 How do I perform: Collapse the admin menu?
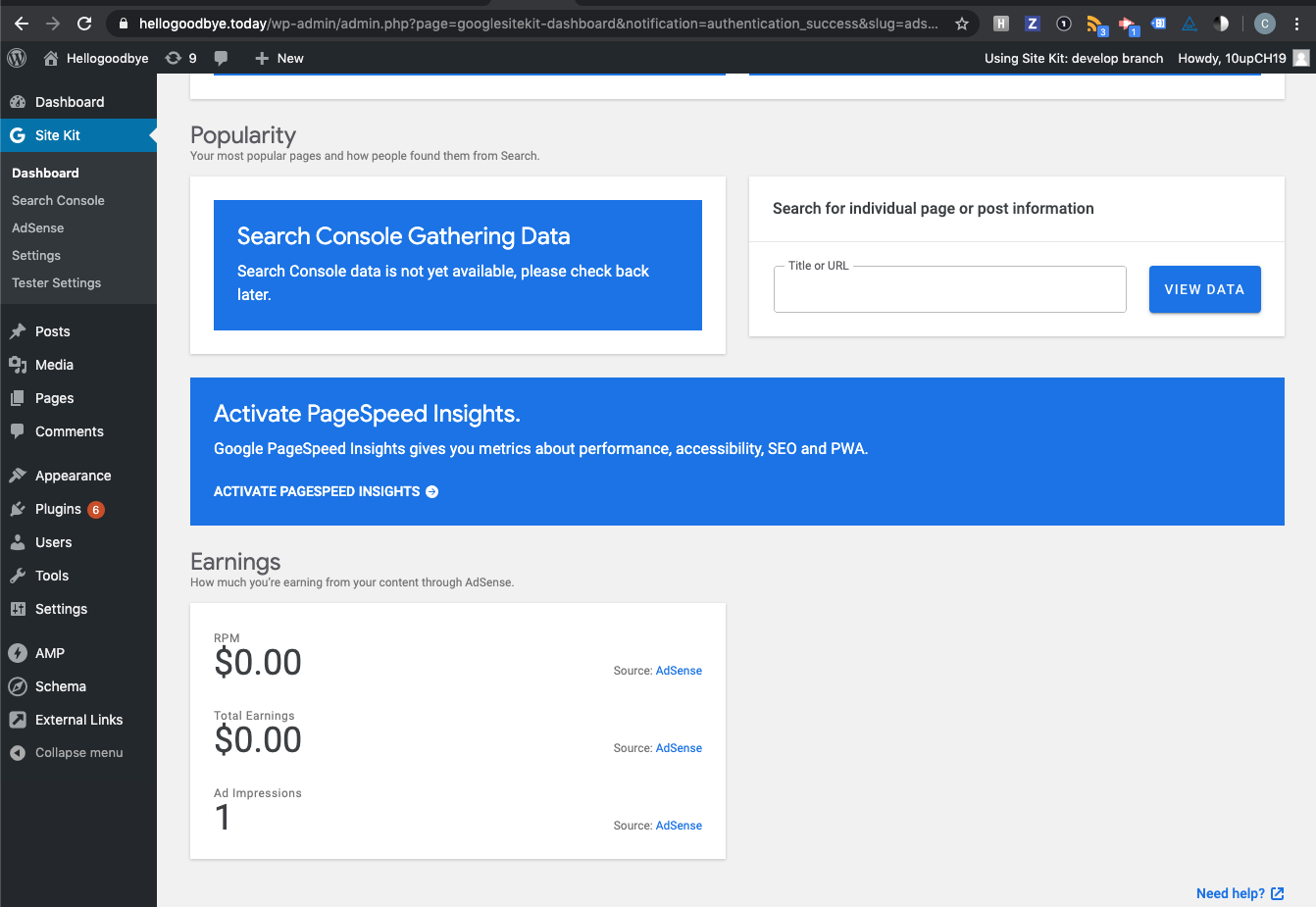tap(69, 752)
